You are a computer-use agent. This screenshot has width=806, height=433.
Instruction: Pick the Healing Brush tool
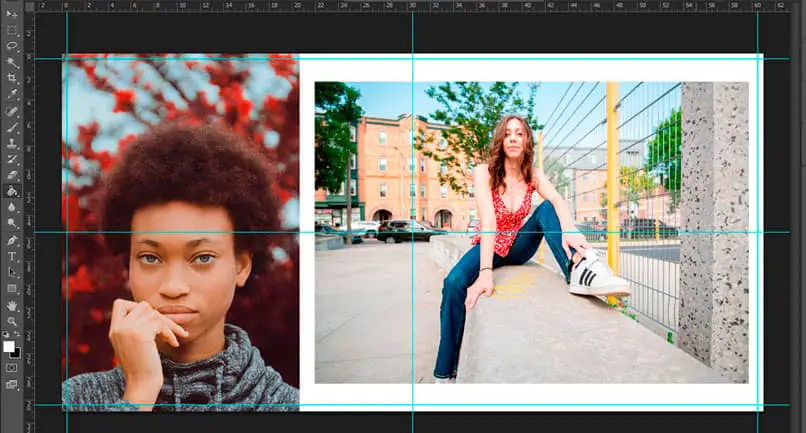tap(12, 111)
